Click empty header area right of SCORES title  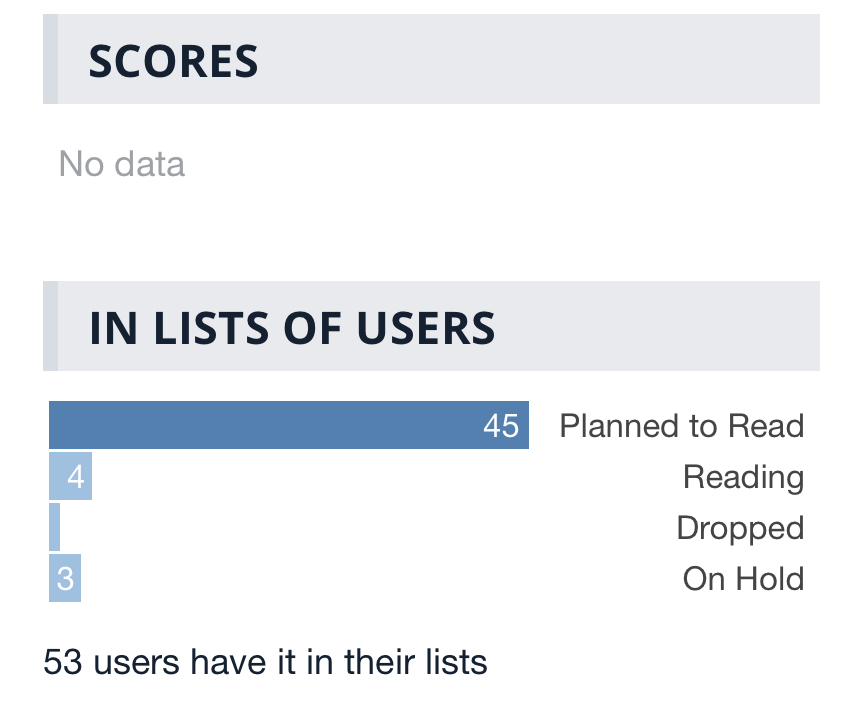540,60
